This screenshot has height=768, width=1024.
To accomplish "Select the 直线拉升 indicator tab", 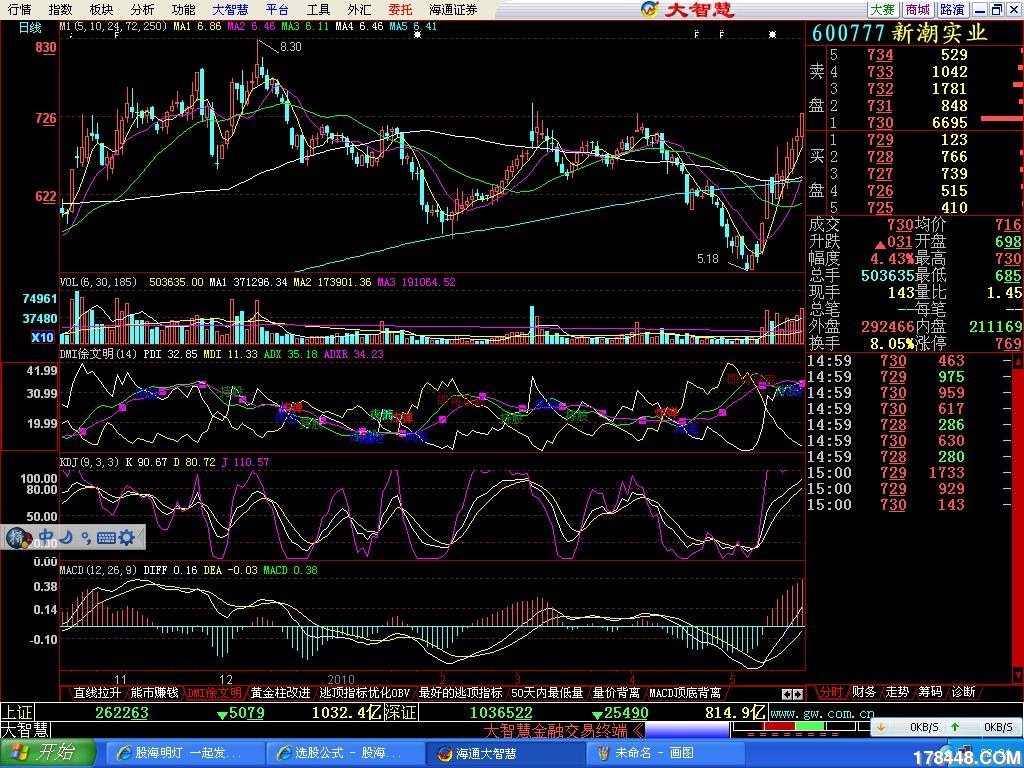I will (x=97, y=692).
